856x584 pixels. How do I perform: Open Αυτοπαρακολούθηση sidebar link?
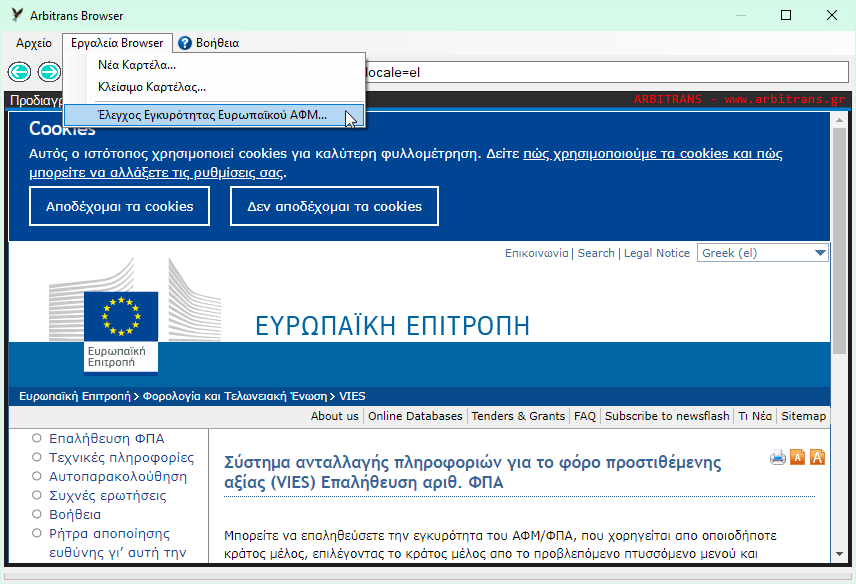118,476
